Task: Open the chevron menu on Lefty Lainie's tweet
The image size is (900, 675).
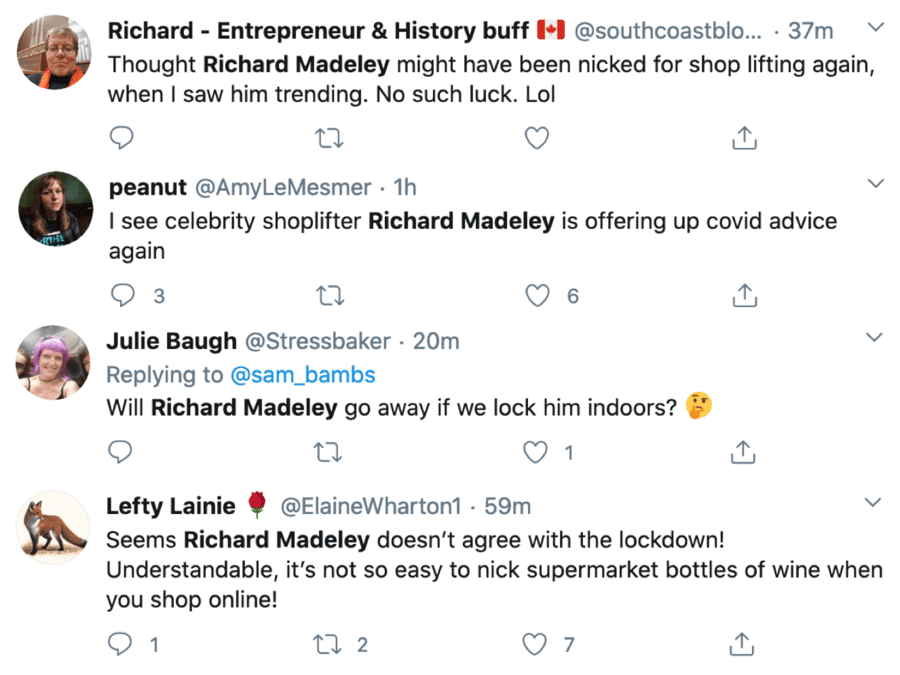Action: 874,501
